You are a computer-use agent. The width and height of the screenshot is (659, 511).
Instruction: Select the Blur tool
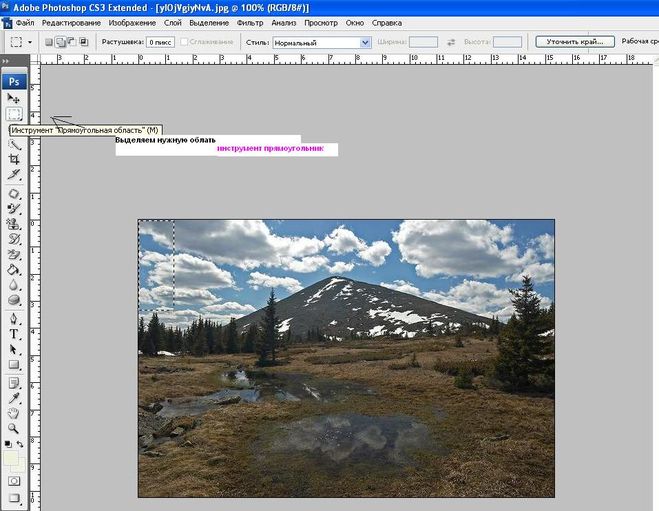(14, 285)
